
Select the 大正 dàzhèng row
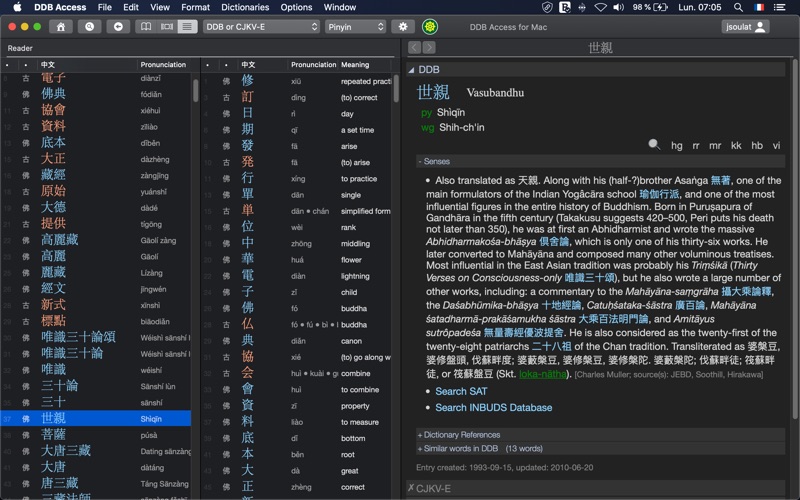tap(96, 159)
